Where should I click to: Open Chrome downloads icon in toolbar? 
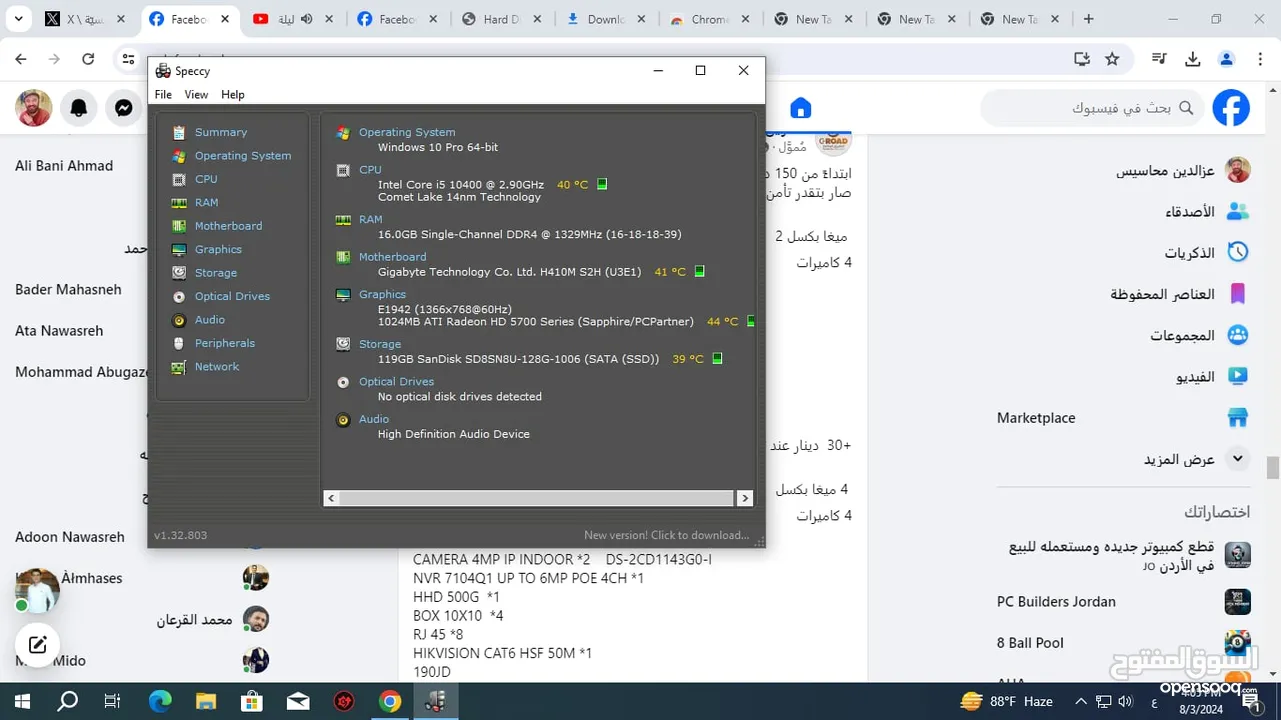pos(1192,59)
